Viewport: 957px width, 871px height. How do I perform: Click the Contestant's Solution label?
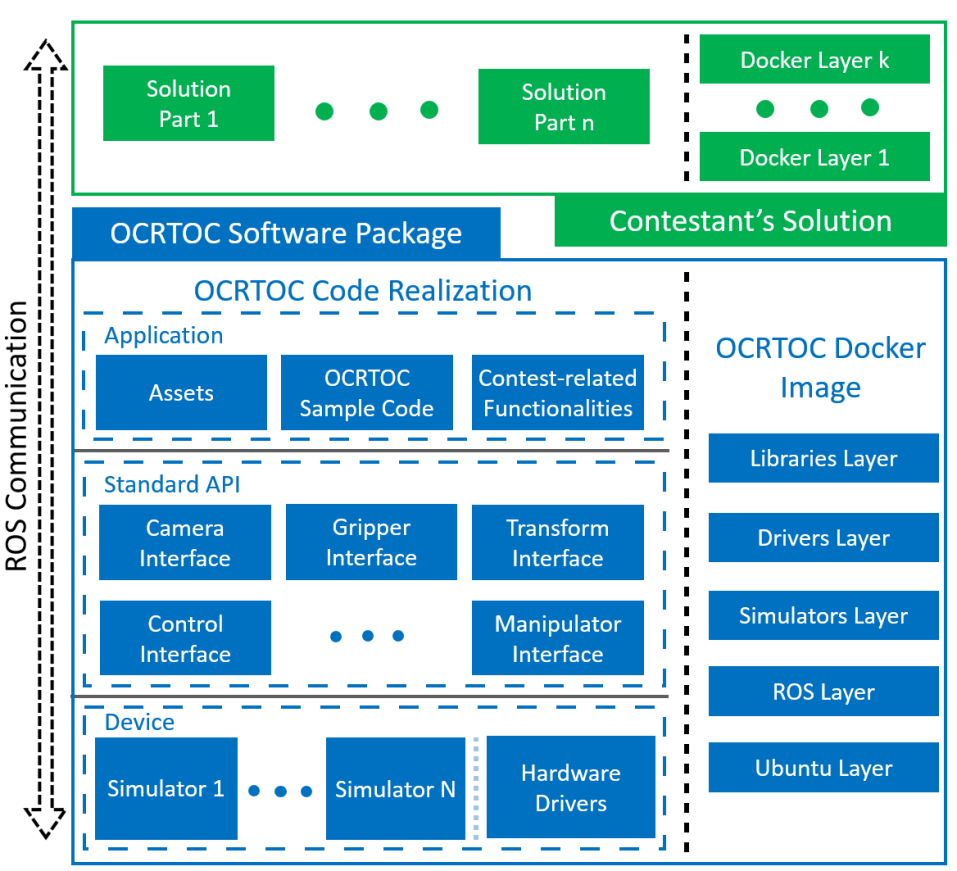(750, 220)
